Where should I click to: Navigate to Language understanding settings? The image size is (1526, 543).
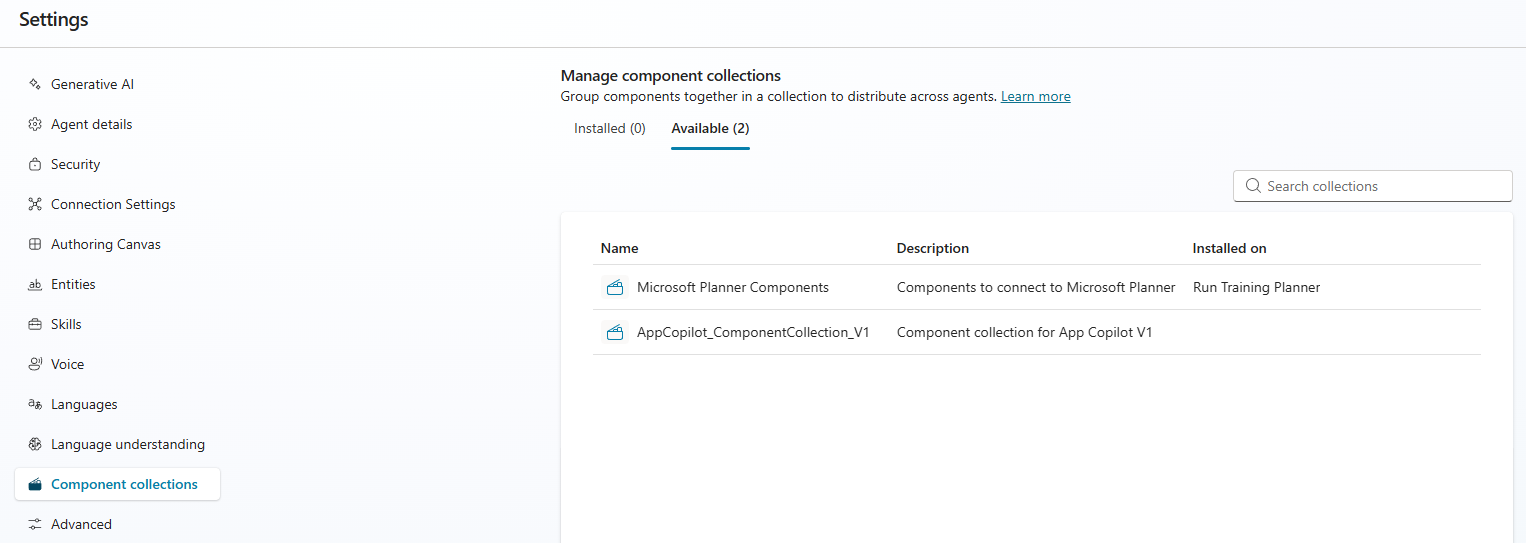[x=127, y=445]
